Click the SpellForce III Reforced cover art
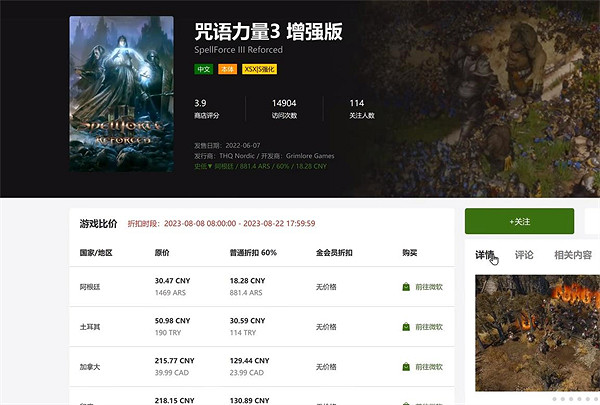600x405 pixels. tap(121, 94)
